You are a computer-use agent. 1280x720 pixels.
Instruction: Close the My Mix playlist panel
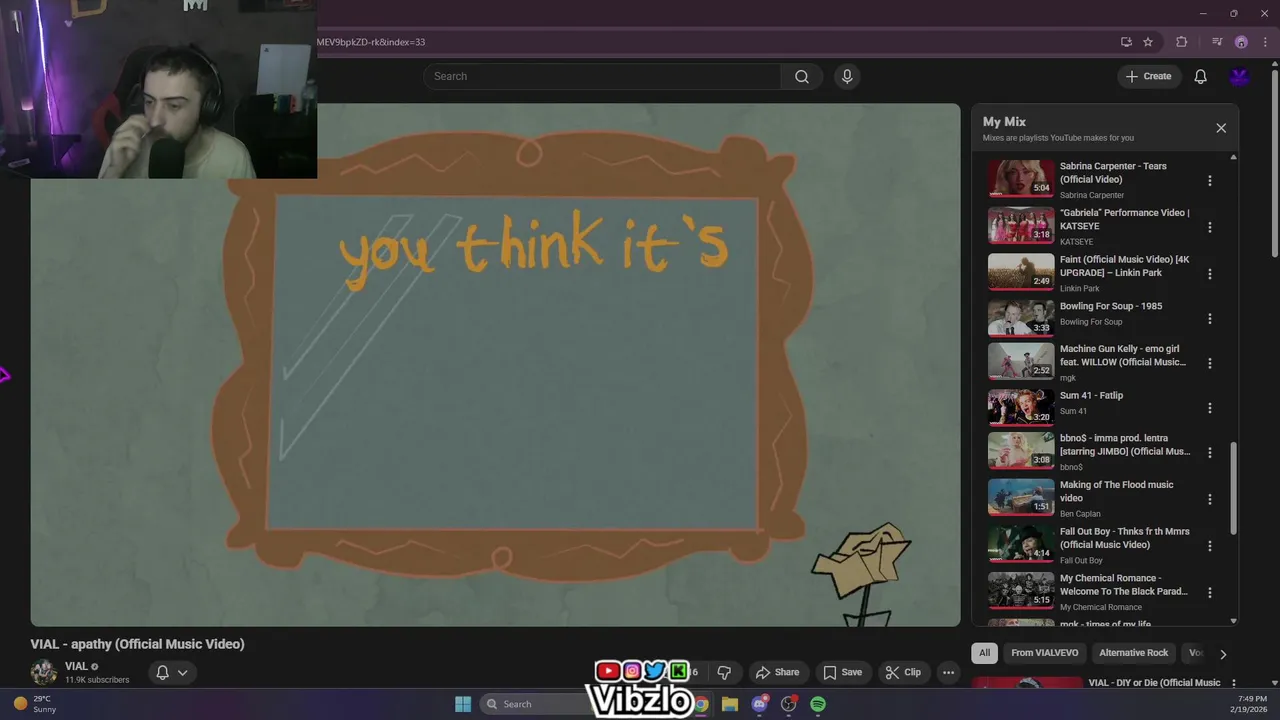coord(1221,128)
